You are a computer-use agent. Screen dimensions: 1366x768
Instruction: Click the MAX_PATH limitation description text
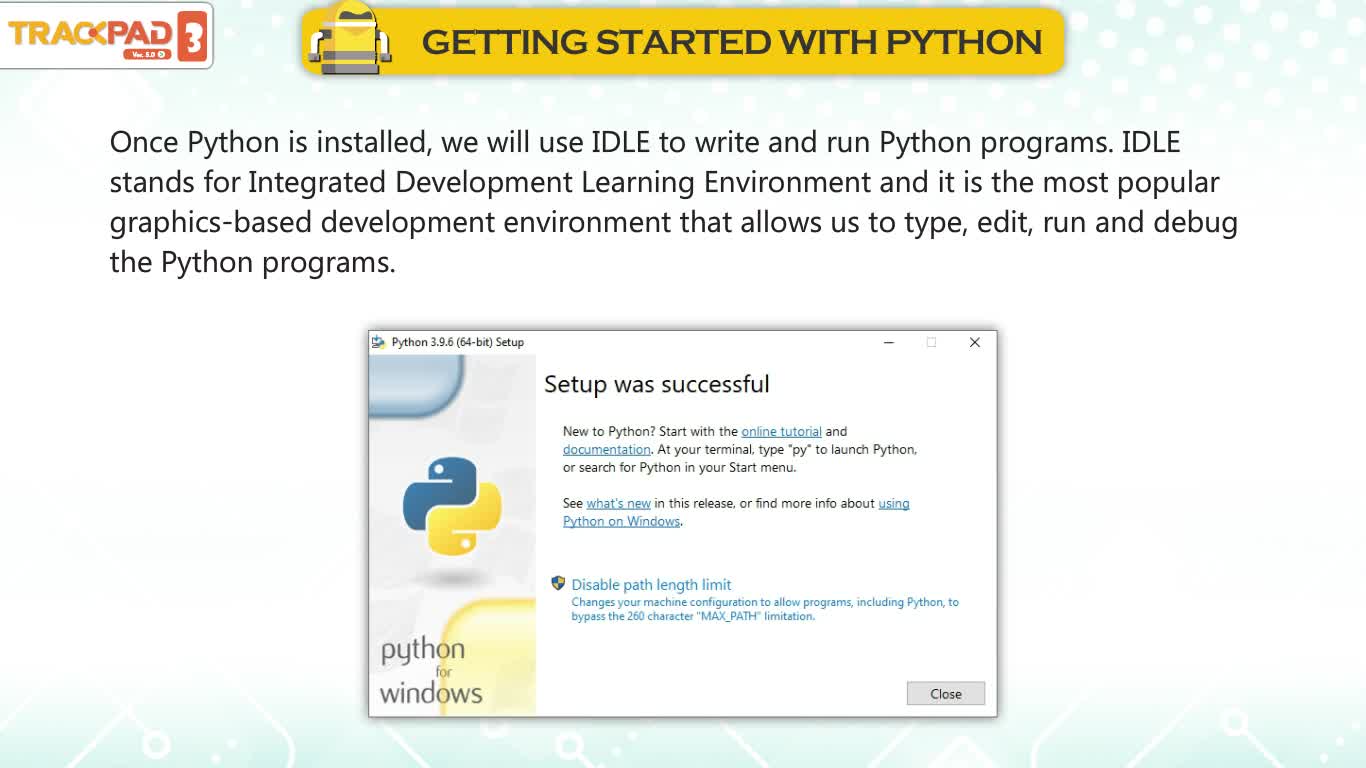[765, 609]
